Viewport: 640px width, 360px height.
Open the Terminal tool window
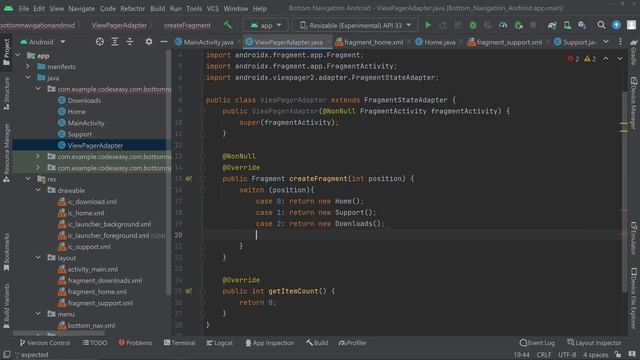[180, 343]
